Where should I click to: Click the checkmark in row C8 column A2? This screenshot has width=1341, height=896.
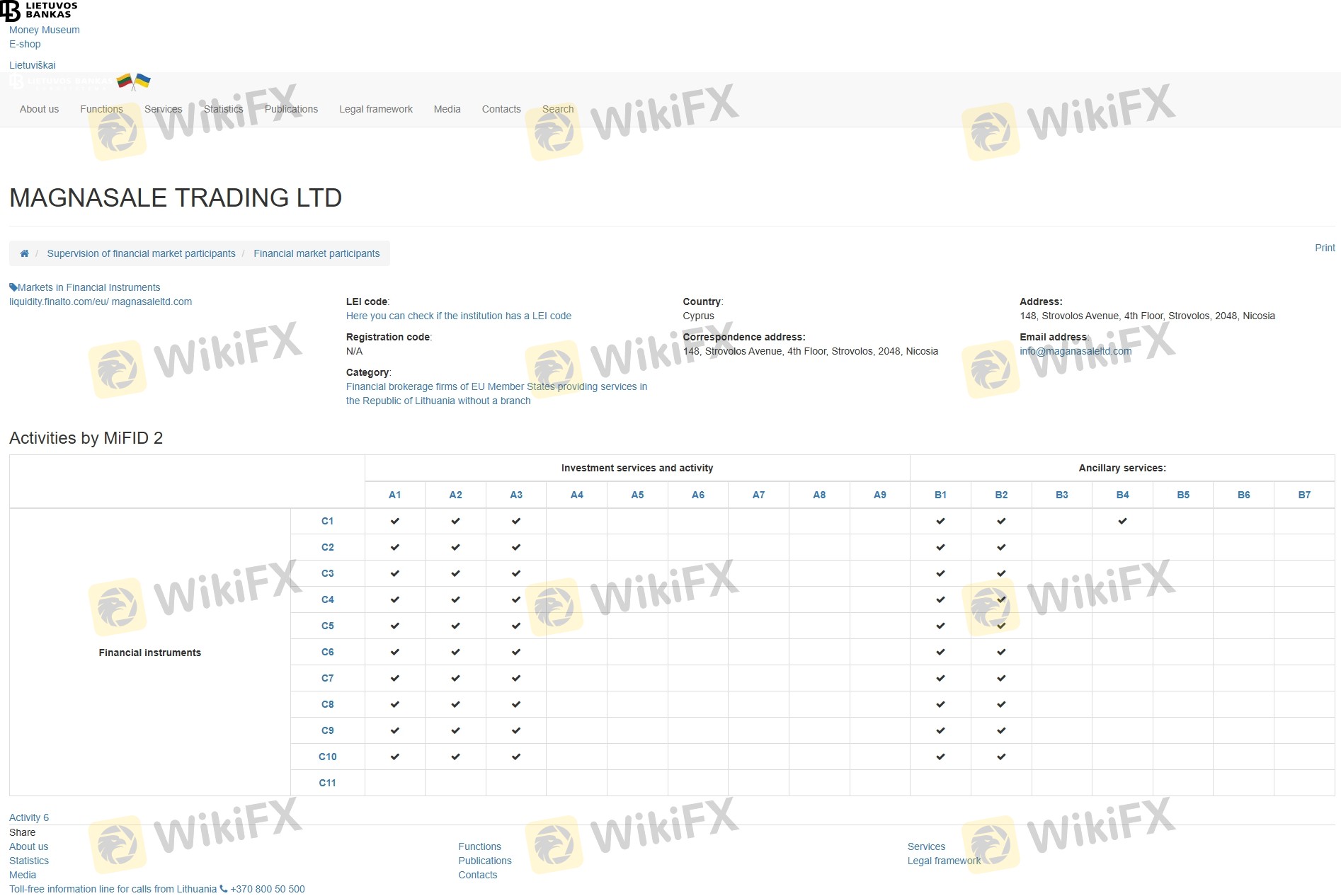[455, 704]
